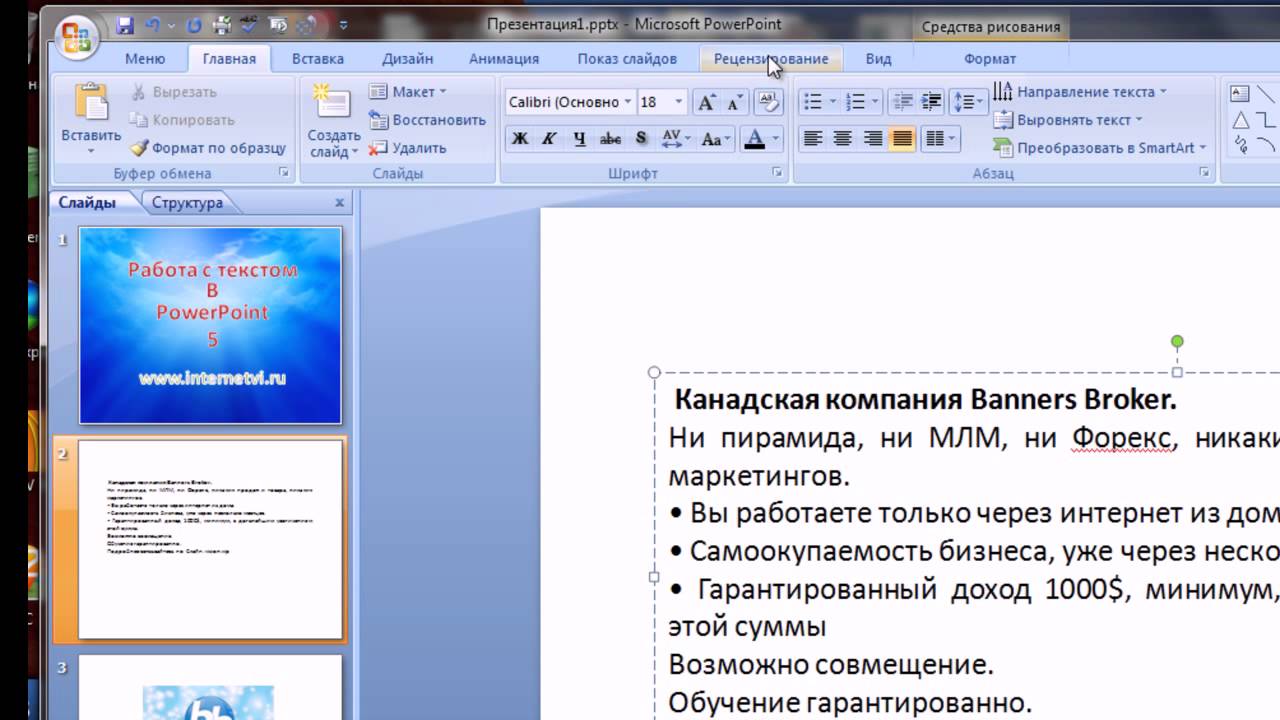Open Направление текста dropdown
The height and width of the screenshot is (720, 1280).
[x=1081, y=92]
